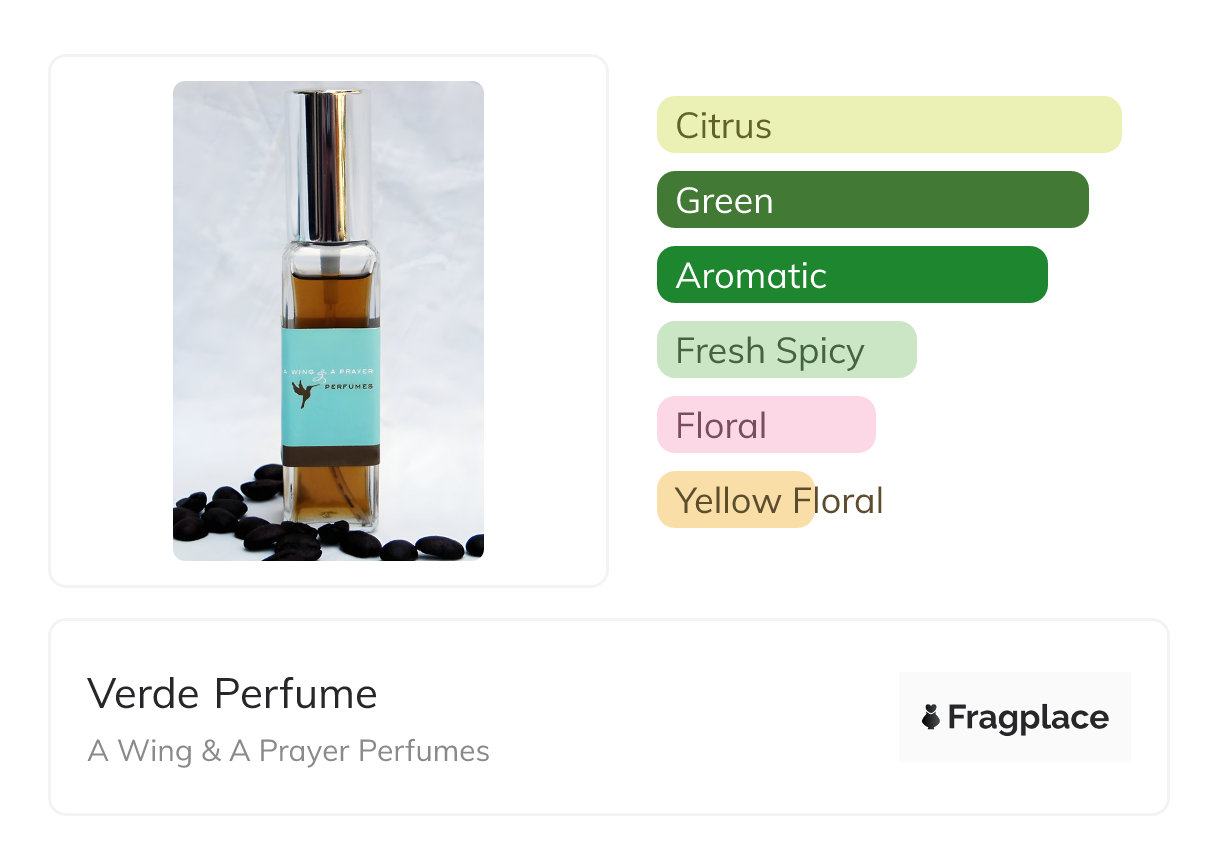Screen dimensions: 1218x864
Task: Select the Fresh Spicy accord bar
Action: (x=786, y=350)
